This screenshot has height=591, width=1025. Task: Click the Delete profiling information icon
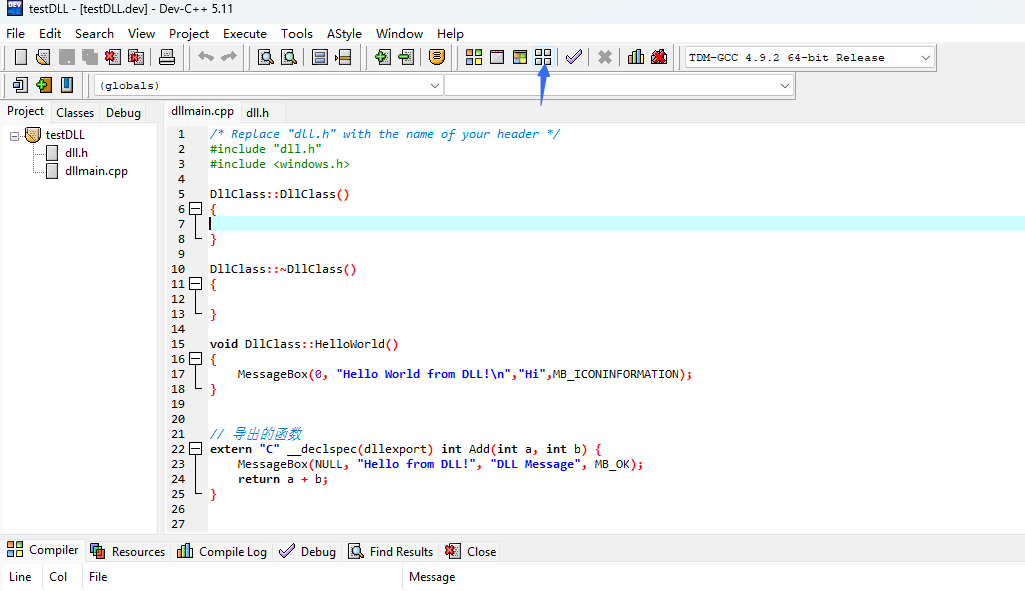coord(659,58)
